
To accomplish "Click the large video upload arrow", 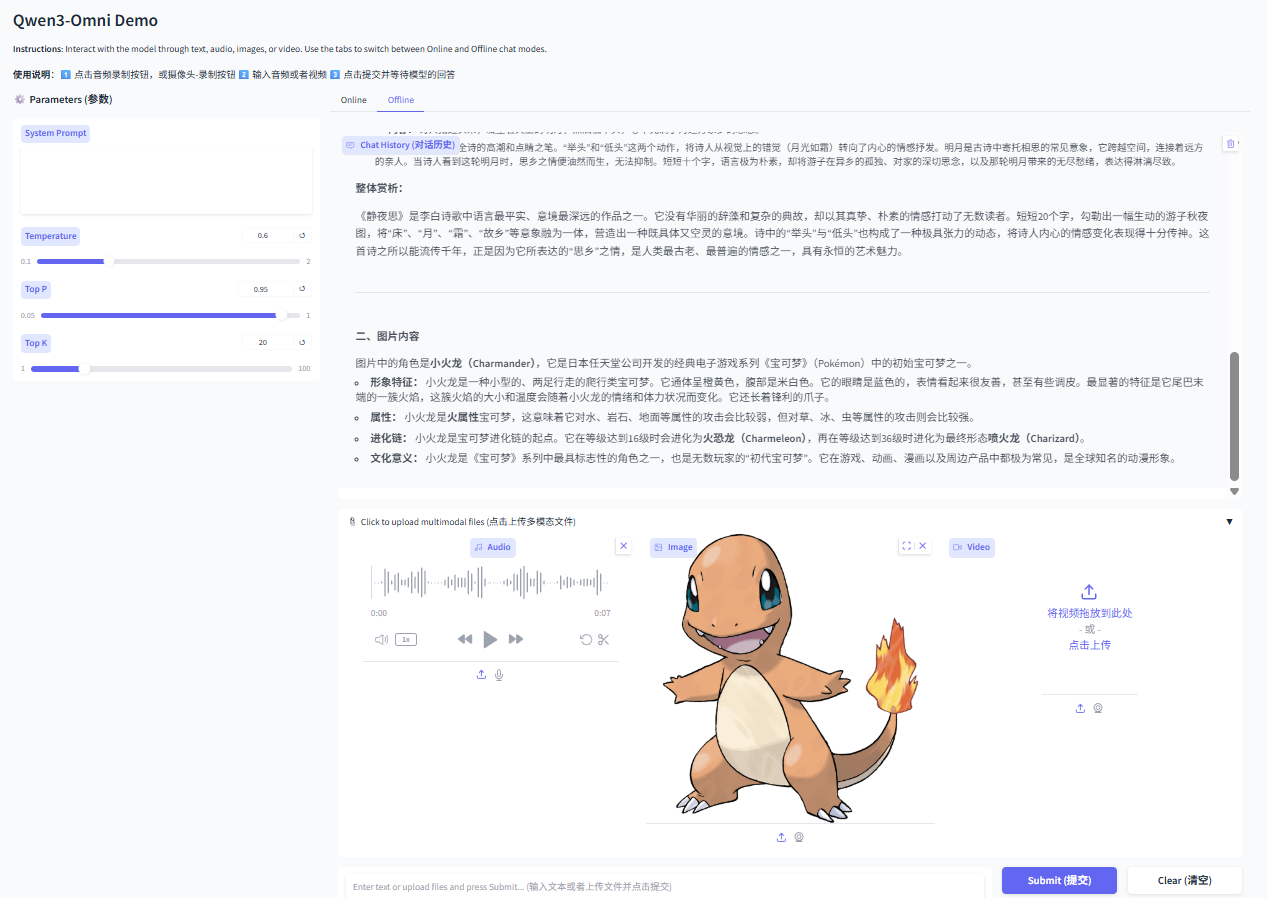I will pos(1089,592).
